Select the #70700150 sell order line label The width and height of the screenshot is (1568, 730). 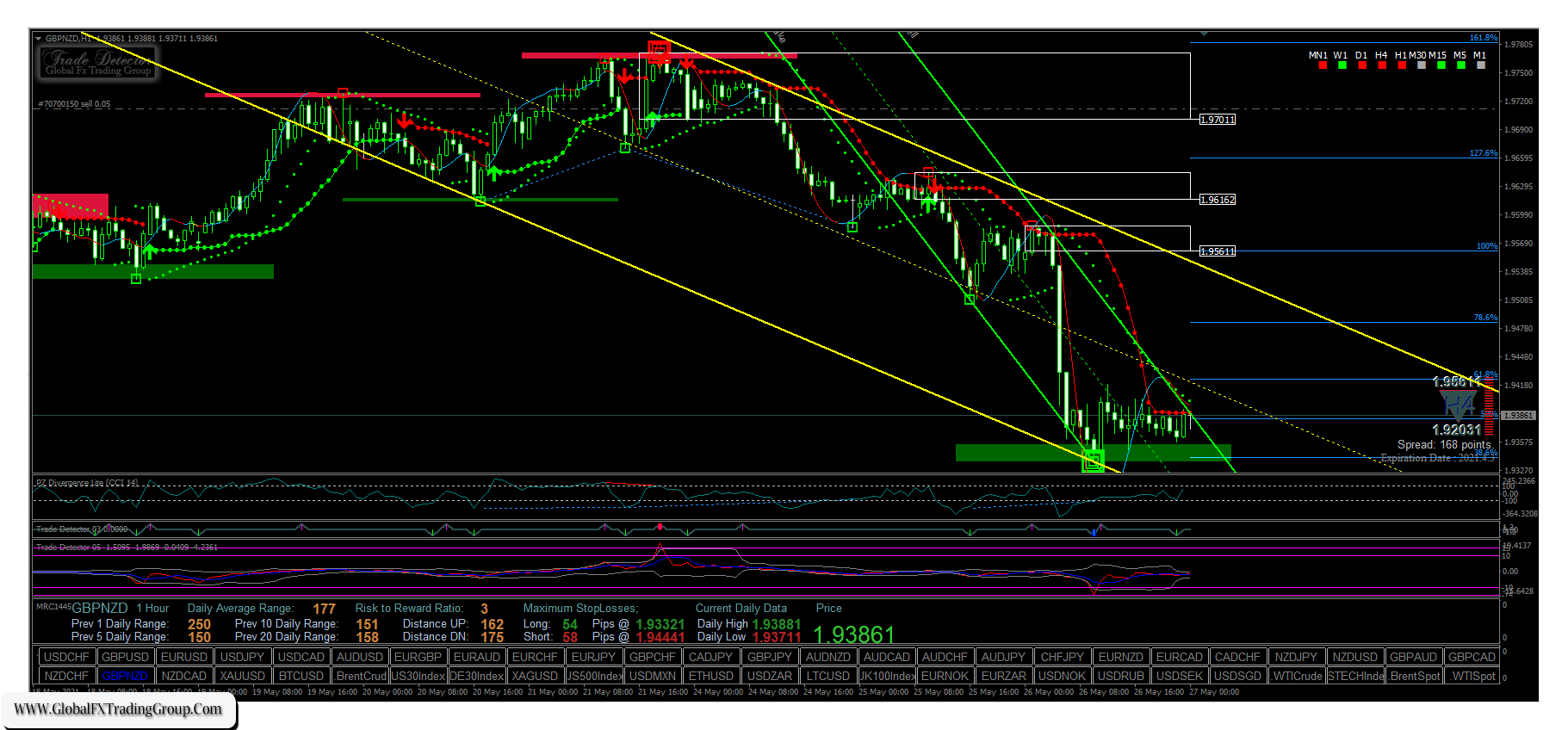coord(75,104)
